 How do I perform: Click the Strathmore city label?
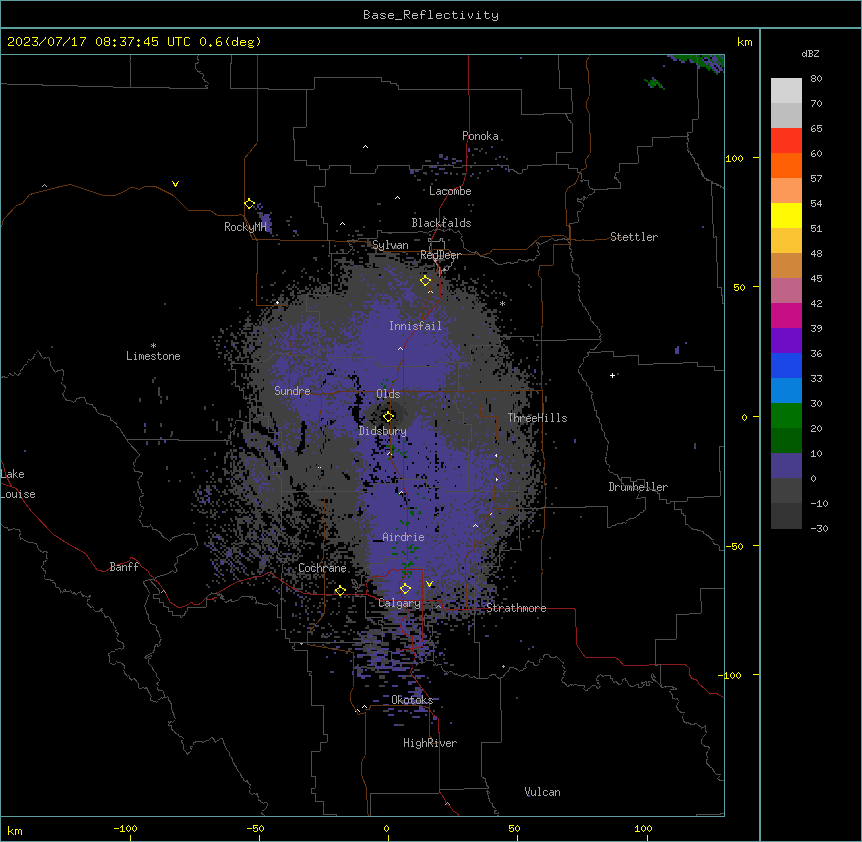pyautogui.click(x=516, y=608)
